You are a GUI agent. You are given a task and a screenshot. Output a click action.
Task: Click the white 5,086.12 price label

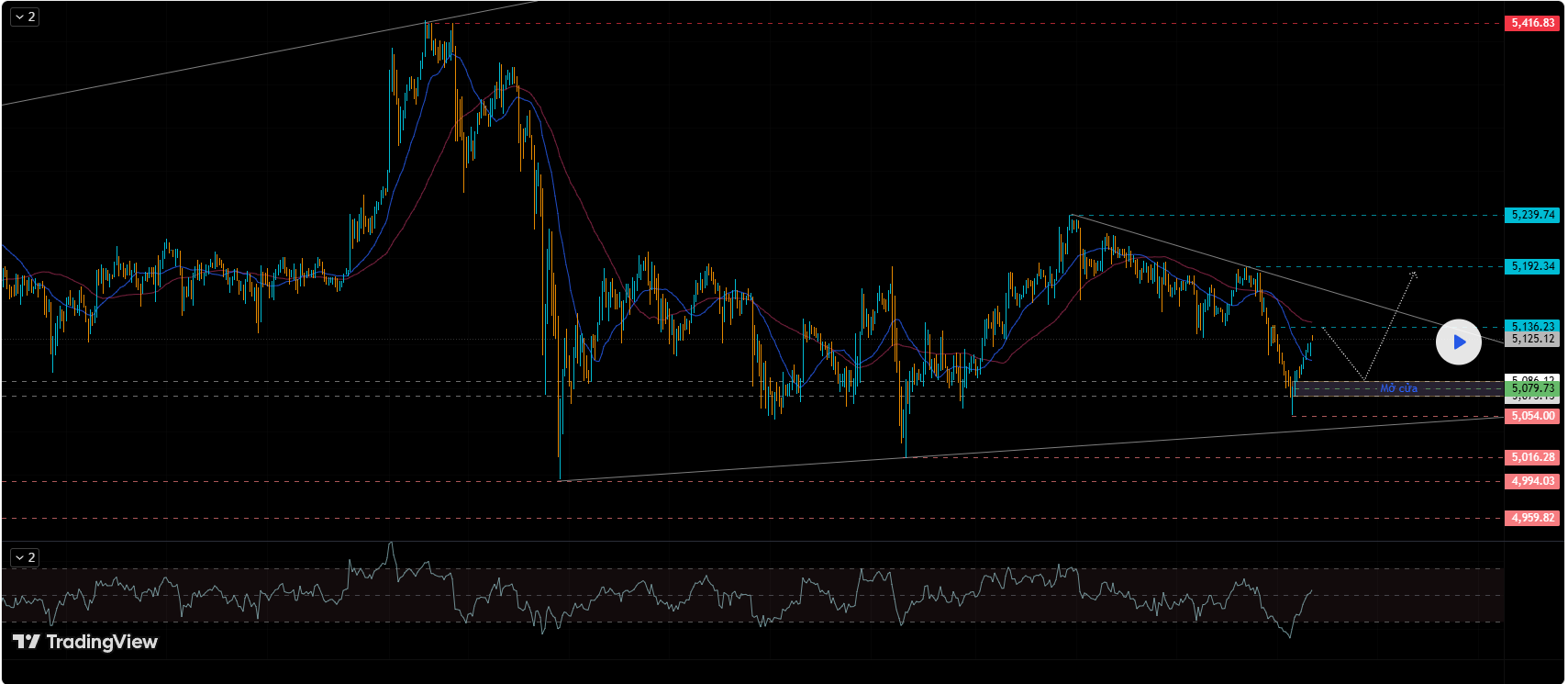coord(1532,378)
